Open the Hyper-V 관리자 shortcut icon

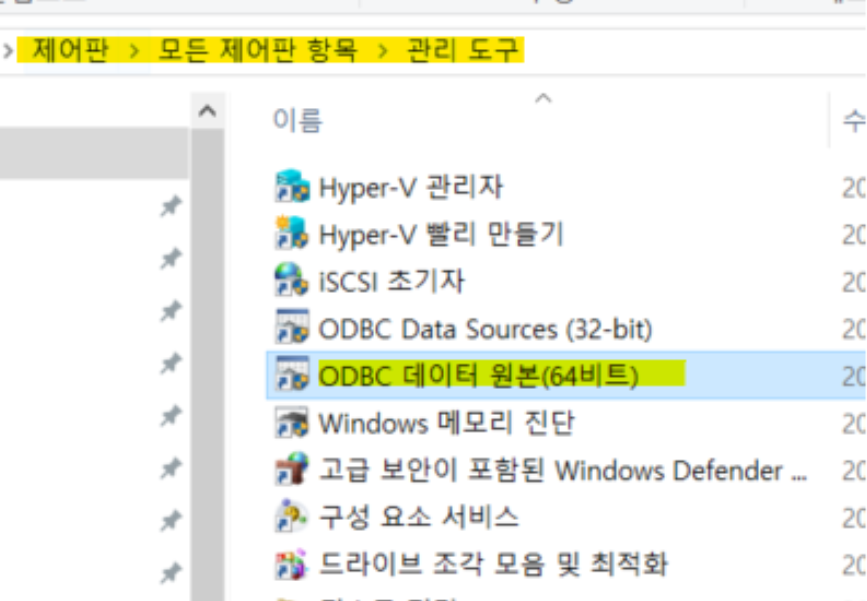pyautogui.click(x=291, y=187)
